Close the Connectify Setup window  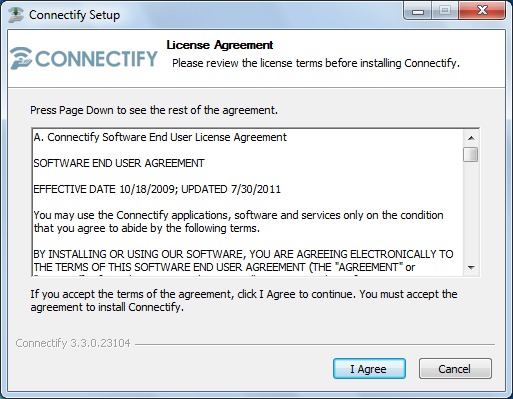[482, 11]
